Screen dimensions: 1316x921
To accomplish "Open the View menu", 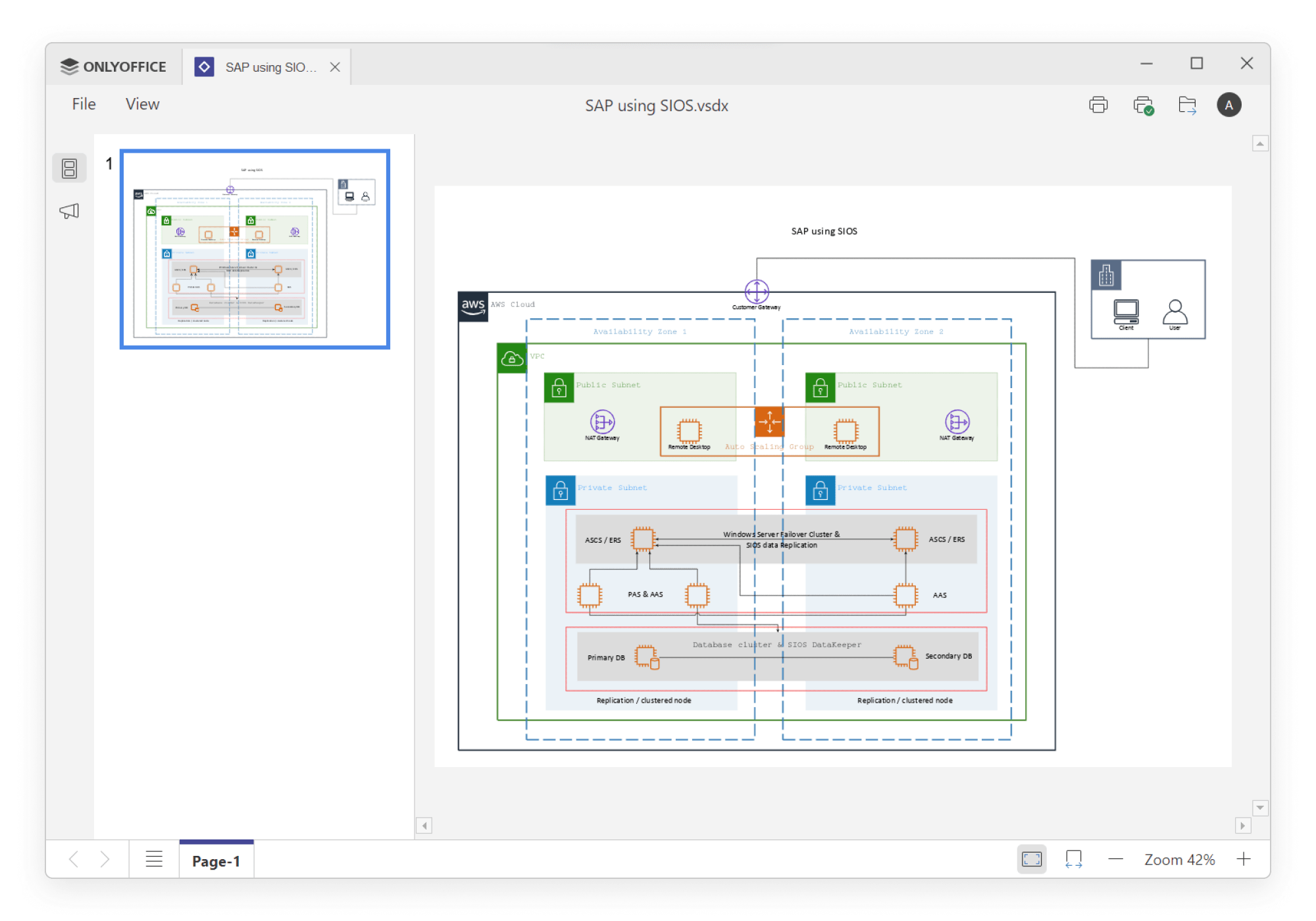I will (x=142, y=104).
